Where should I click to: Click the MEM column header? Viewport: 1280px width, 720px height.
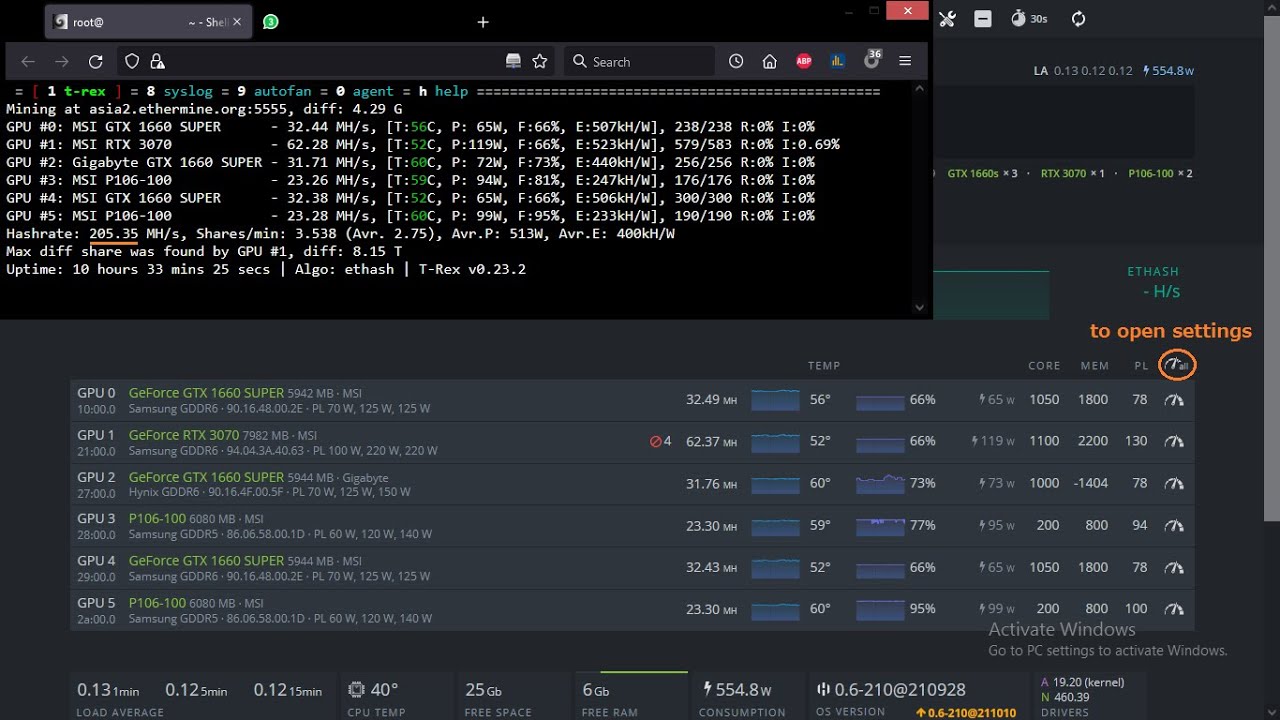coord(1095,366)
